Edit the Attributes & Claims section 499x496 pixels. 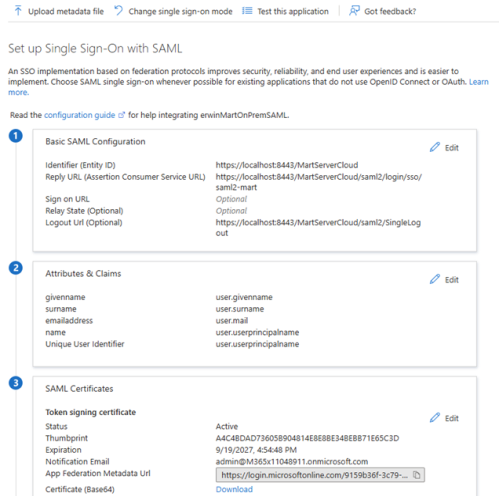444,279
